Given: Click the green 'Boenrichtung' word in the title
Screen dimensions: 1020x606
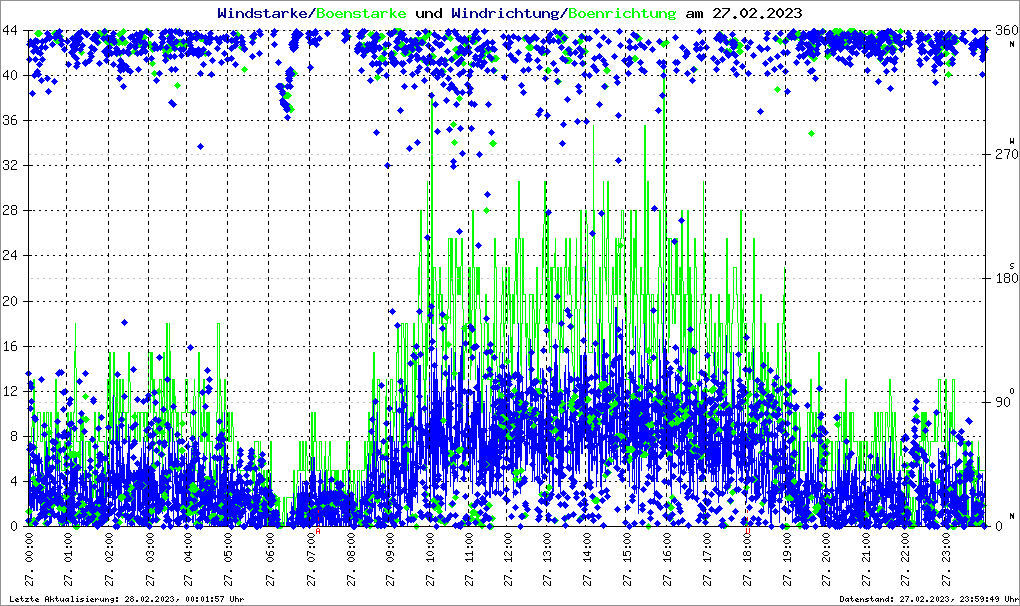Looking at the screenshot, I should click(x=621, y=13).
